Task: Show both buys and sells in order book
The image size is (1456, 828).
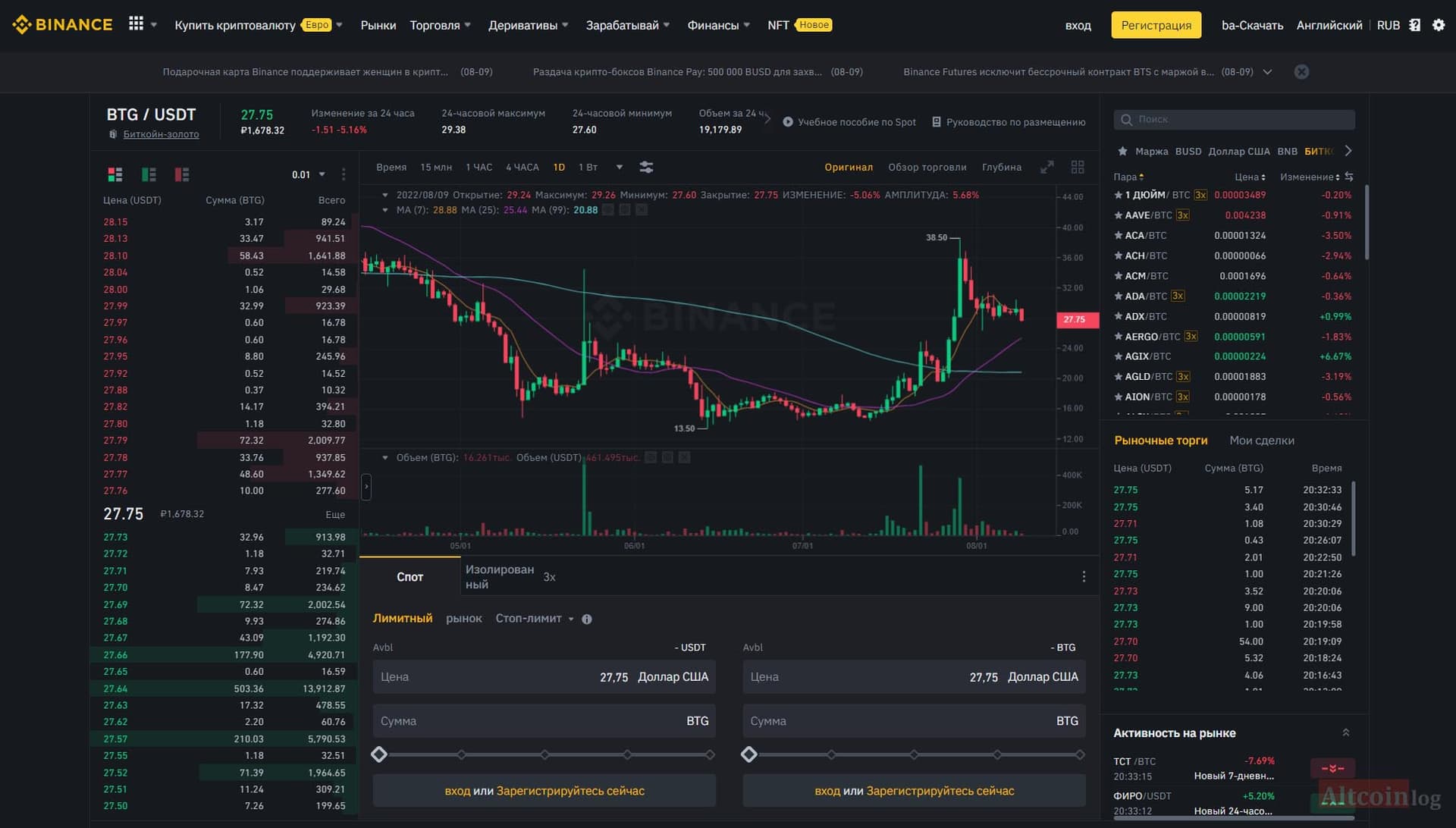Action: [x=115, y=174]
